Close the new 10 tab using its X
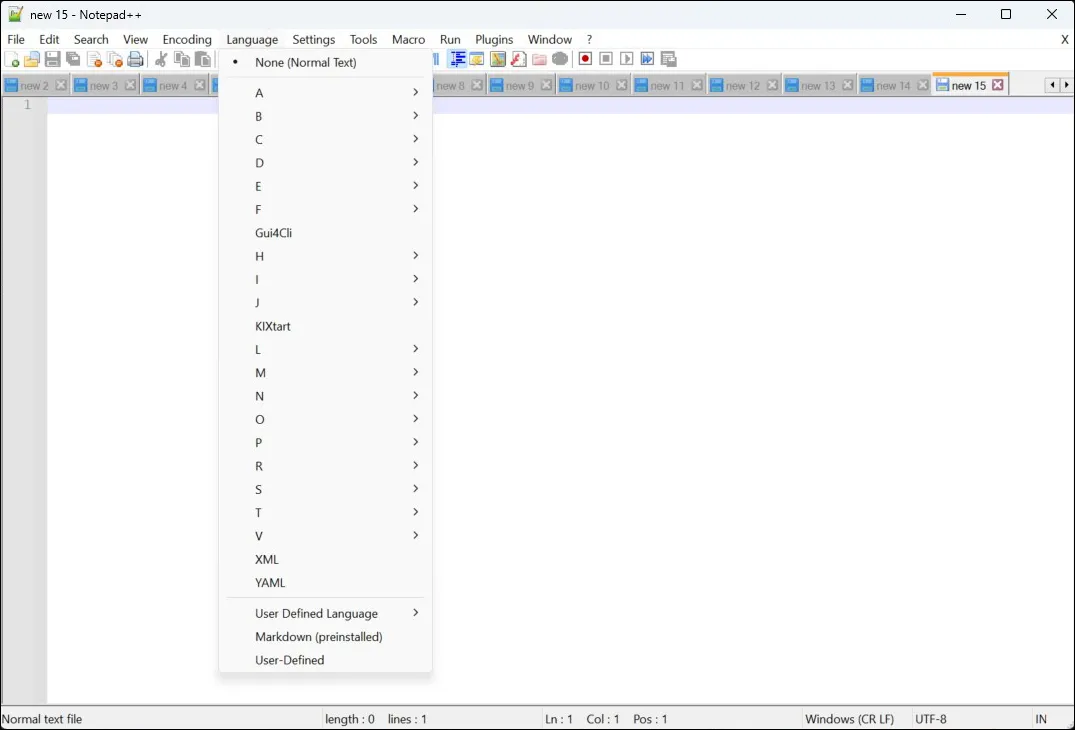1075x730 pixels. point(622,85)
